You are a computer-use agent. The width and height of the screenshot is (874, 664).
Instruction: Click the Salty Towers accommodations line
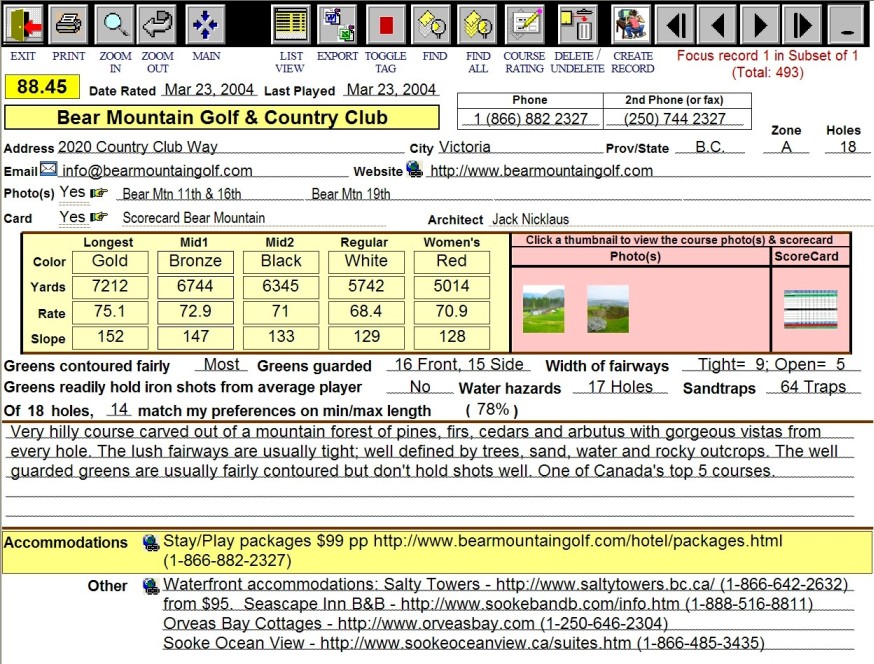click(505, 584)
